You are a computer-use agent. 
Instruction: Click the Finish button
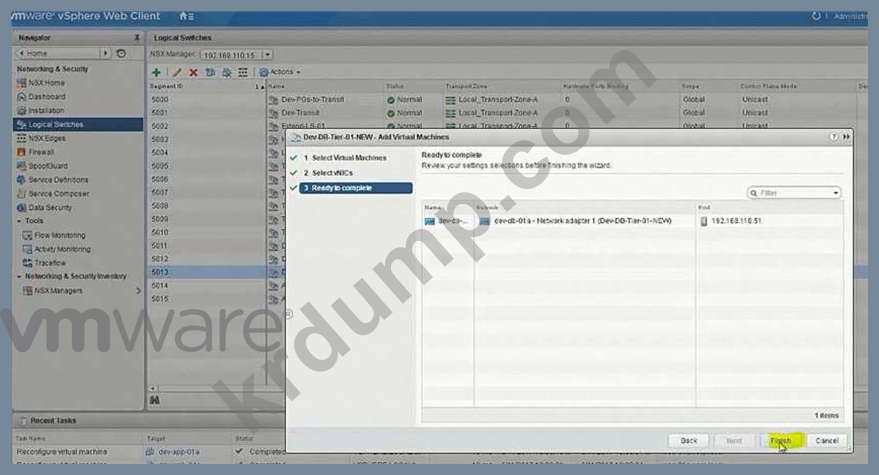click(781, 441)
